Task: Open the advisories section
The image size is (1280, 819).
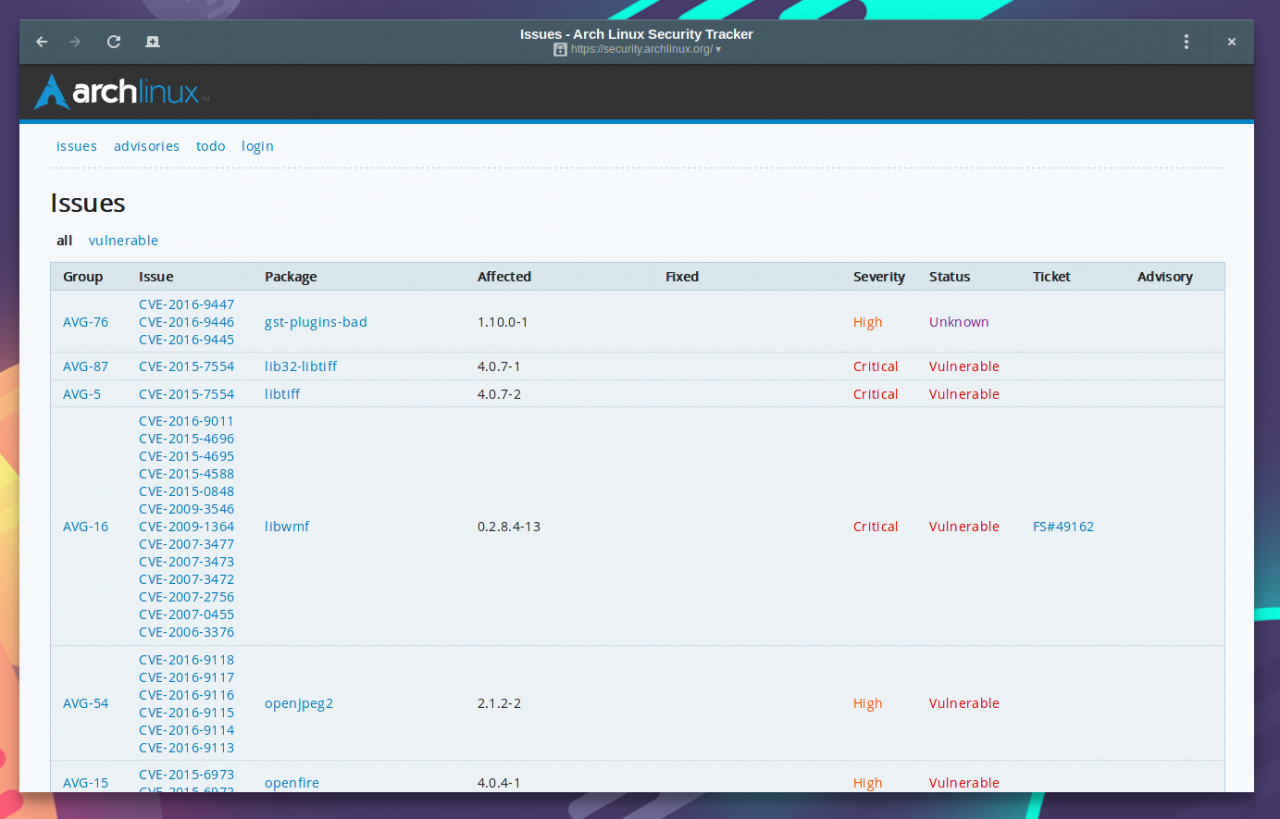Action: [146, 146]
